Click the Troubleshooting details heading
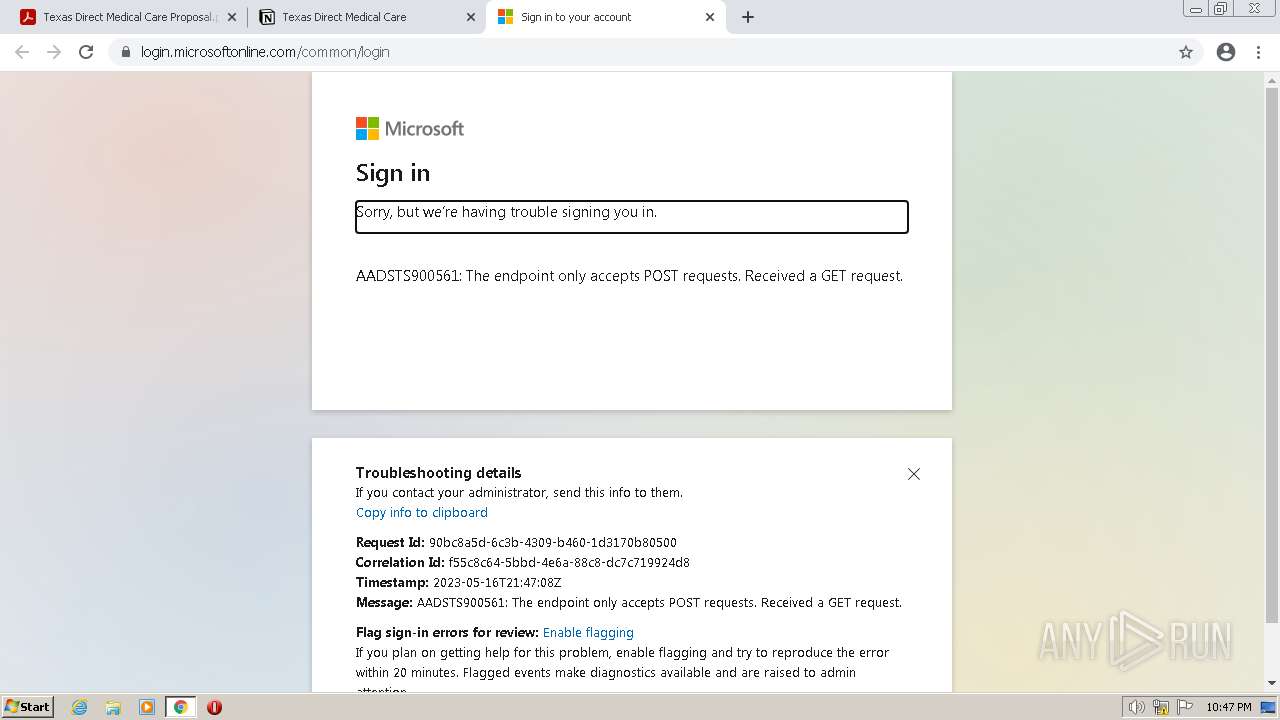1280x720 pixels. click(439, 473)
